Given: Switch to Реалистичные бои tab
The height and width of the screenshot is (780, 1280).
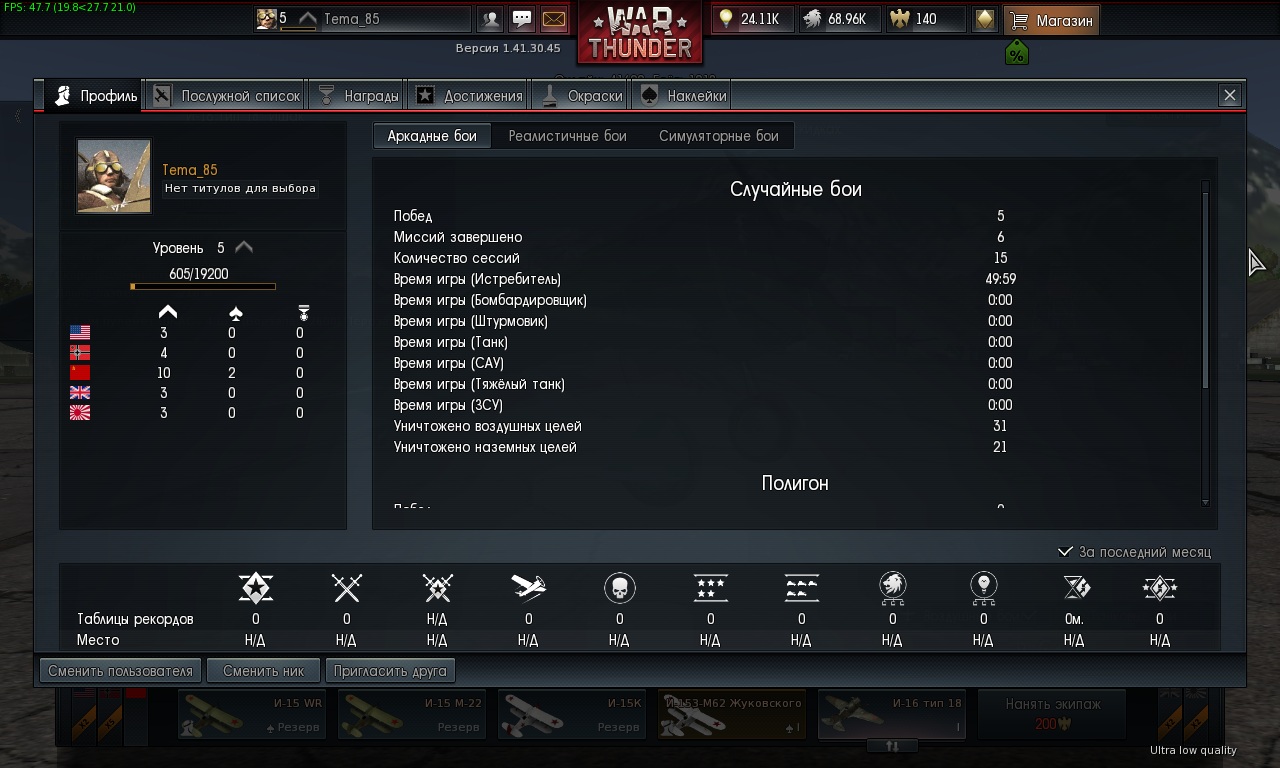Looking at the screenshot, I should [x=567, y=136].
